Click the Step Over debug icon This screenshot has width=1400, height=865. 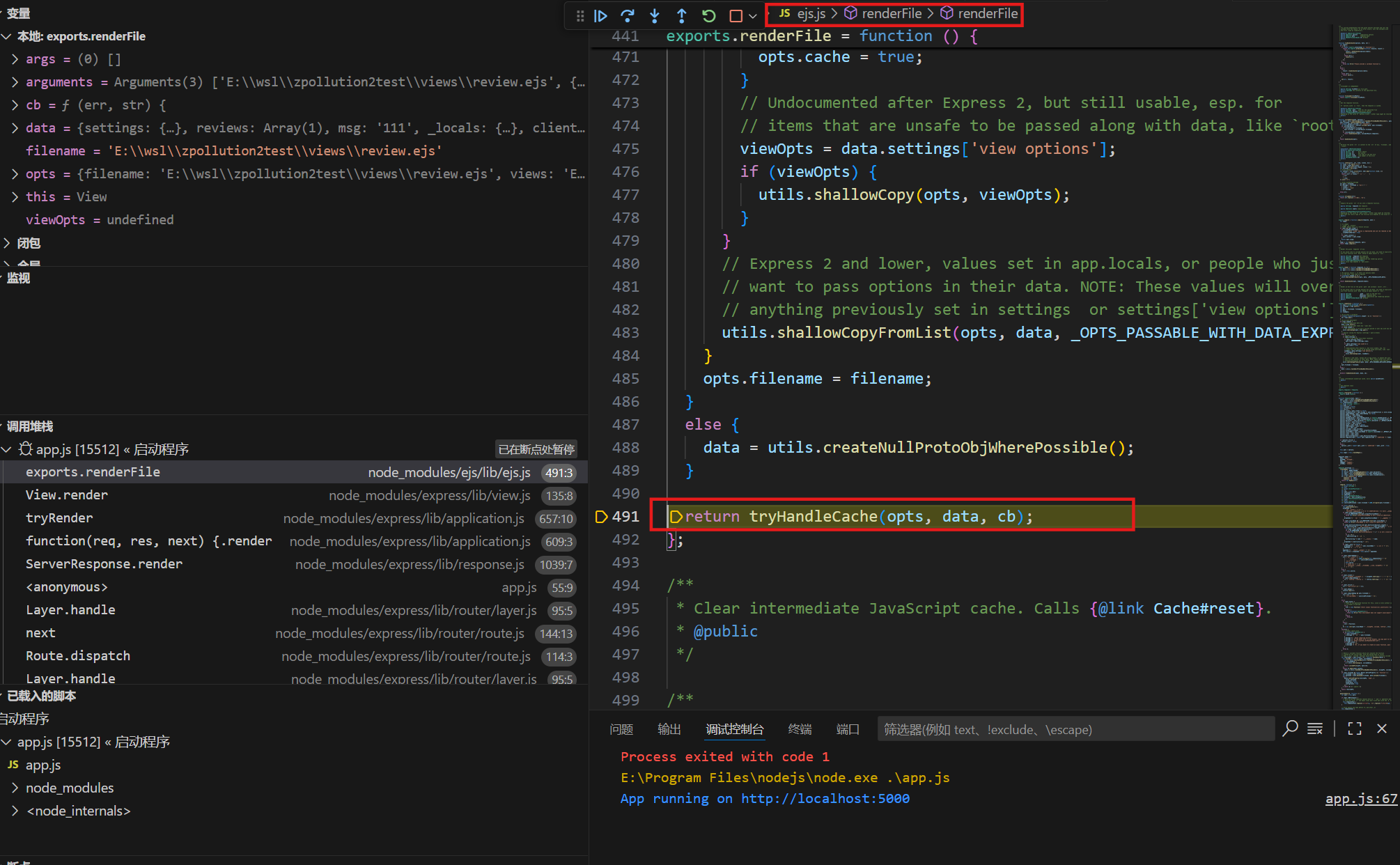(x=628, y=15)
